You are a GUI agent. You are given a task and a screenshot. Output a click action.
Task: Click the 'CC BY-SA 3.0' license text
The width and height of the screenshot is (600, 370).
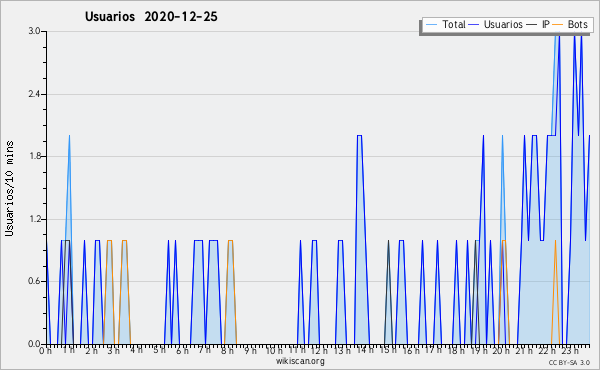coord(569,362)
